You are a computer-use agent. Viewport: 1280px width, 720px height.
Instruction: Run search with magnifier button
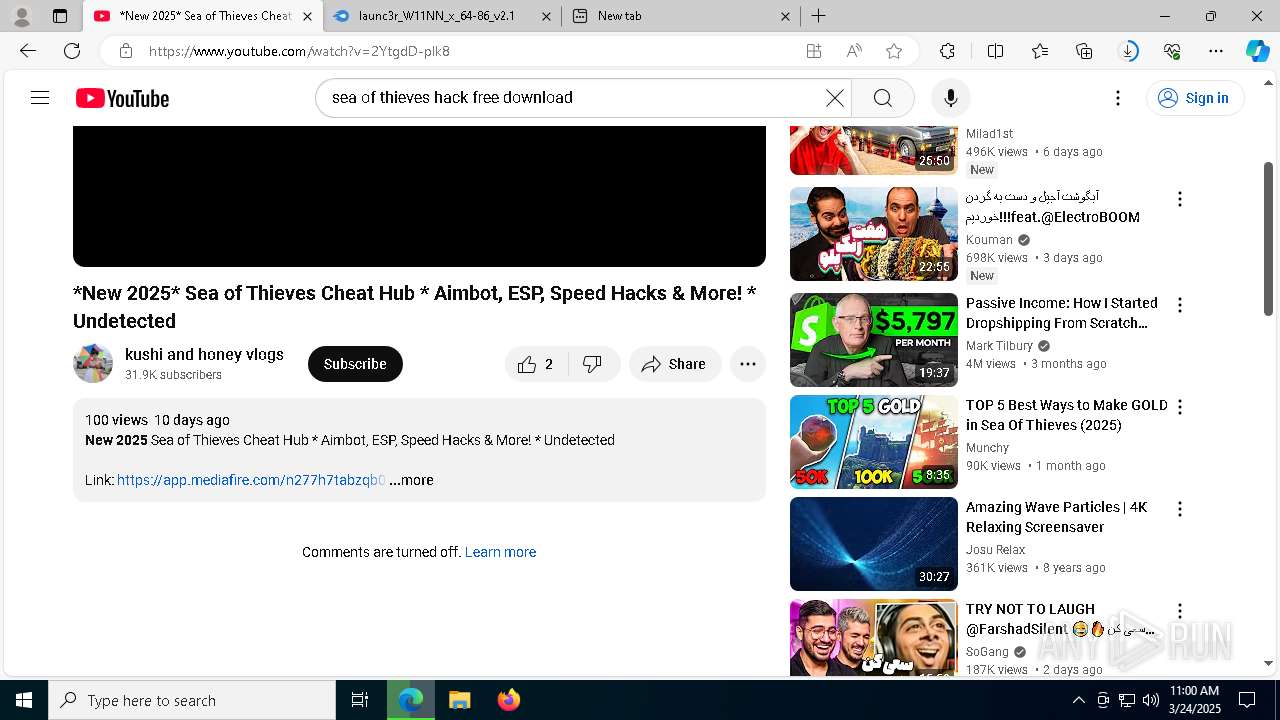point(882,98)
